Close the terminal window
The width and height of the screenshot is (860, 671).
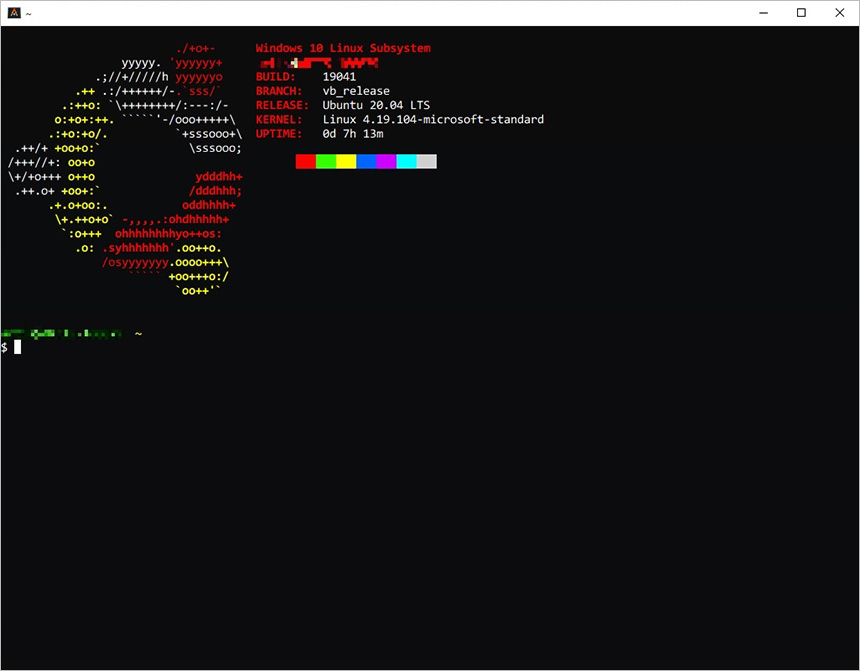tap(840, 13)
